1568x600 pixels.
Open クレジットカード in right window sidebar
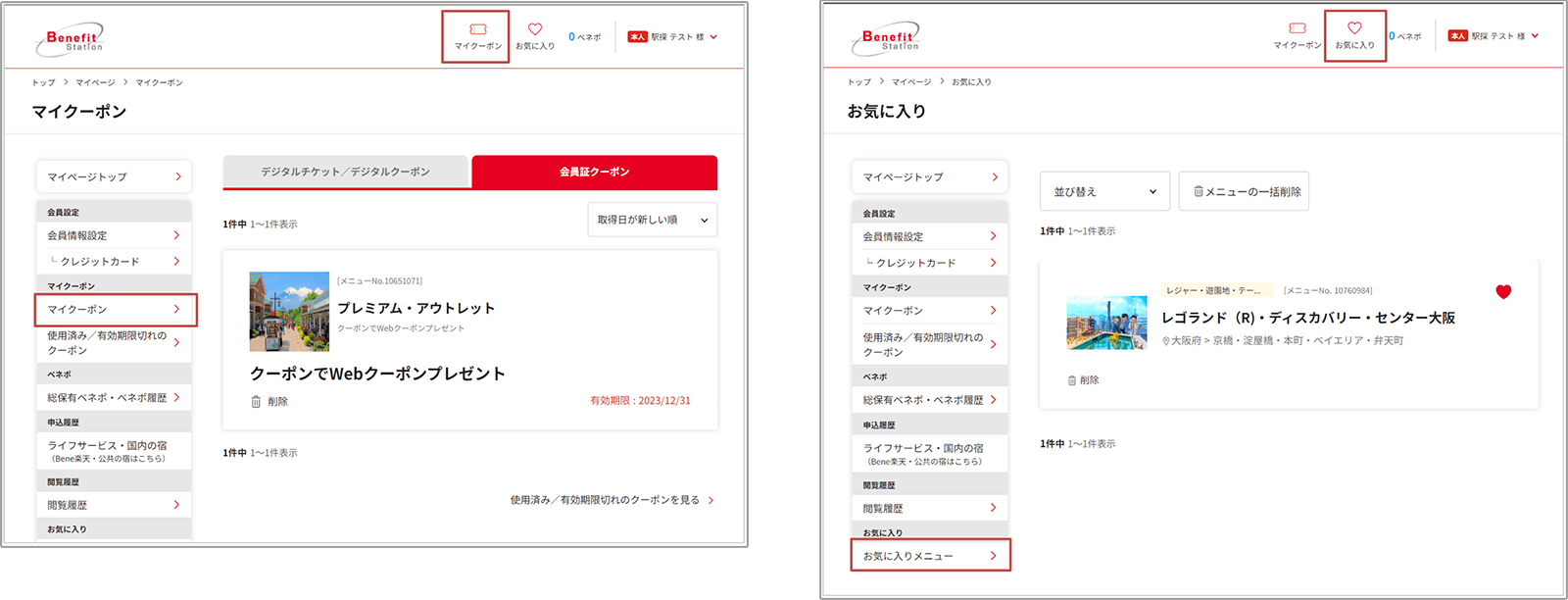point(930,263)
